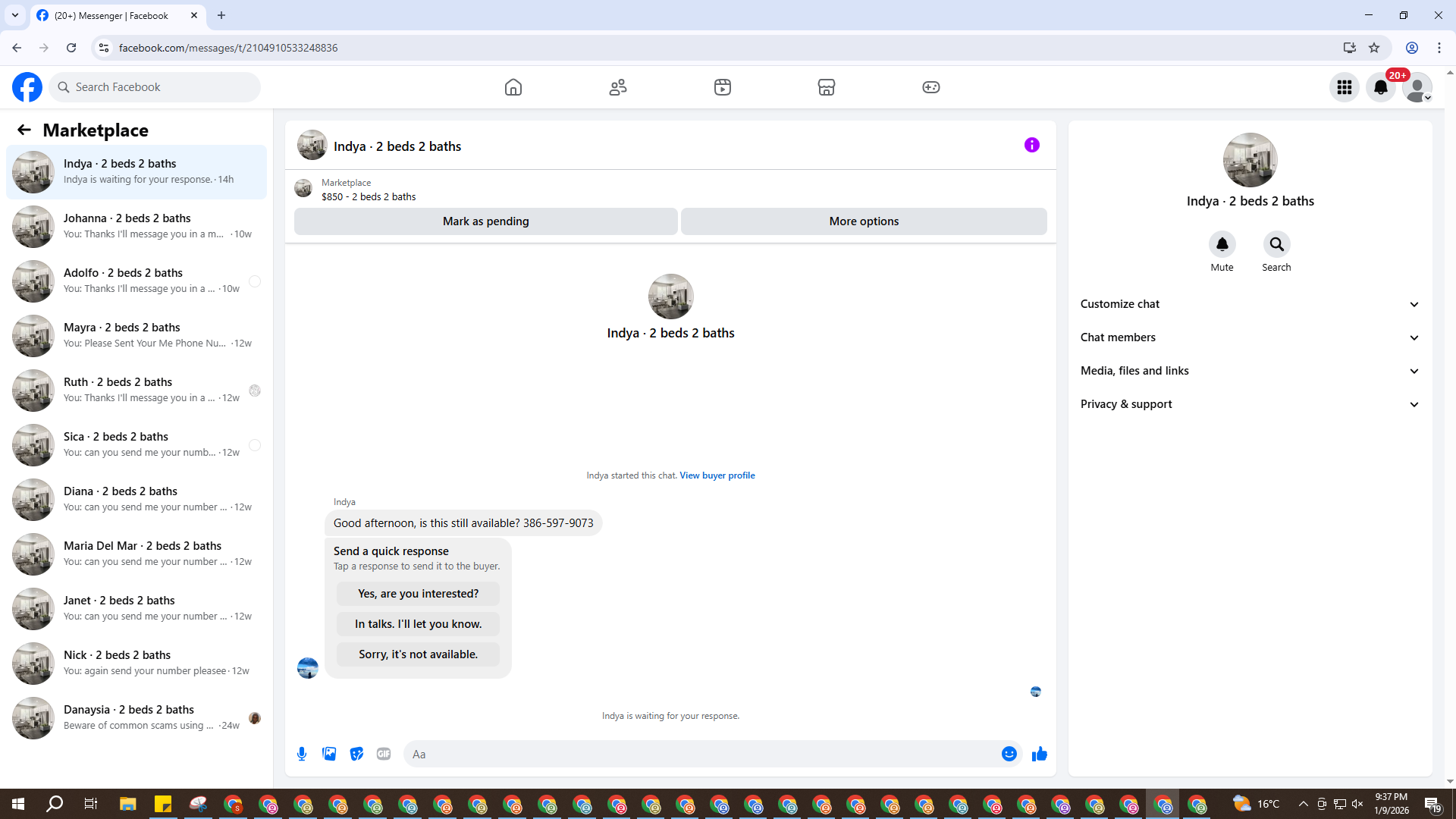Mute this conversation with bell icon

coord(1222,244)
